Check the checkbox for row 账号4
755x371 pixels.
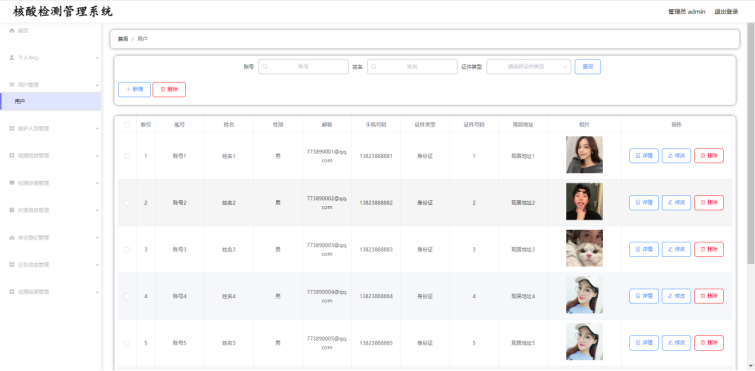pyautogui.click(x=127, y=296)
